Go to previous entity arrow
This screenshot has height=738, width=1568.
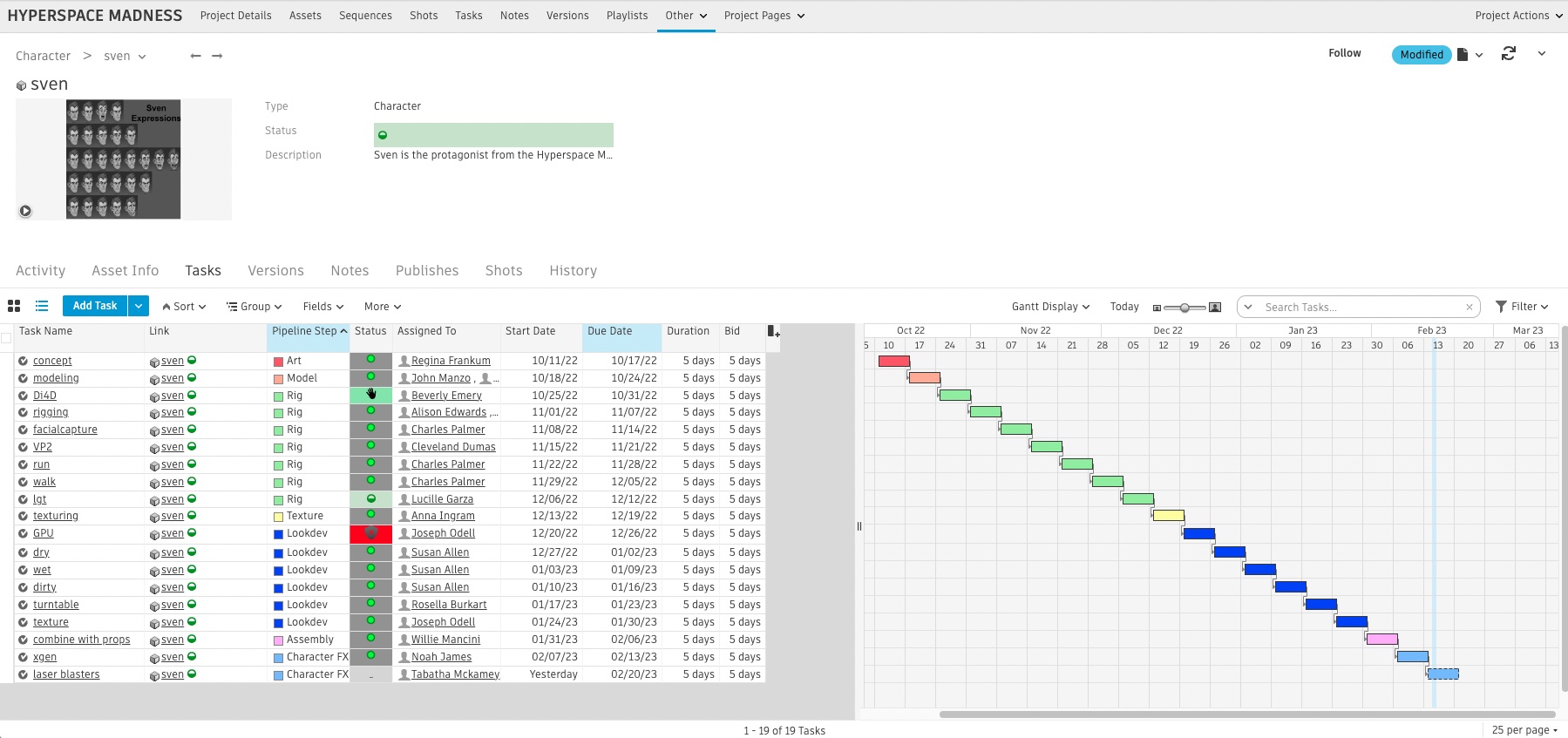[x=195, y=56]
